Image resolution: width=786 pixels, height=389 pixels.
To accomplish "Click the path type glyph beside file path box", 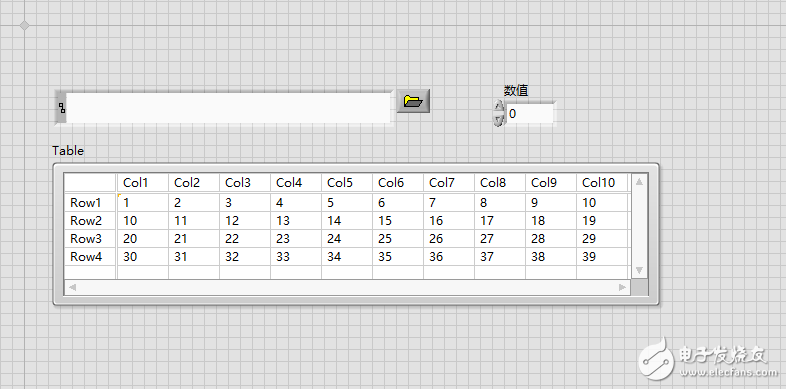I will point(62,107).
